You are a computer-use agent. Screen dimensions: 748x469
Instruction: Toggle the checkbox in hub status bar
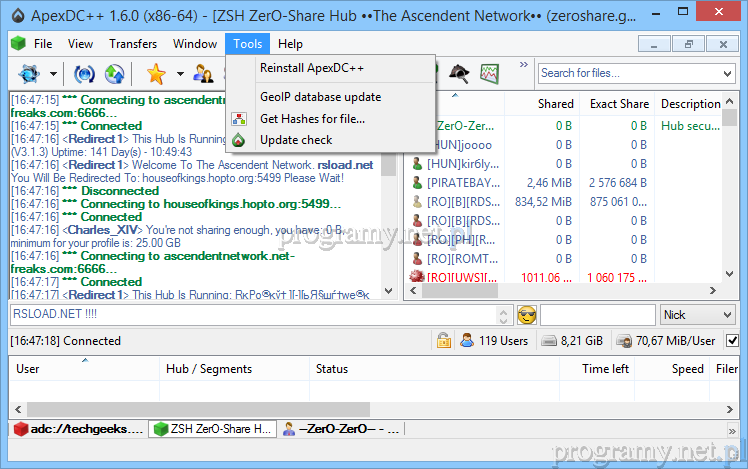pos(732,341)
